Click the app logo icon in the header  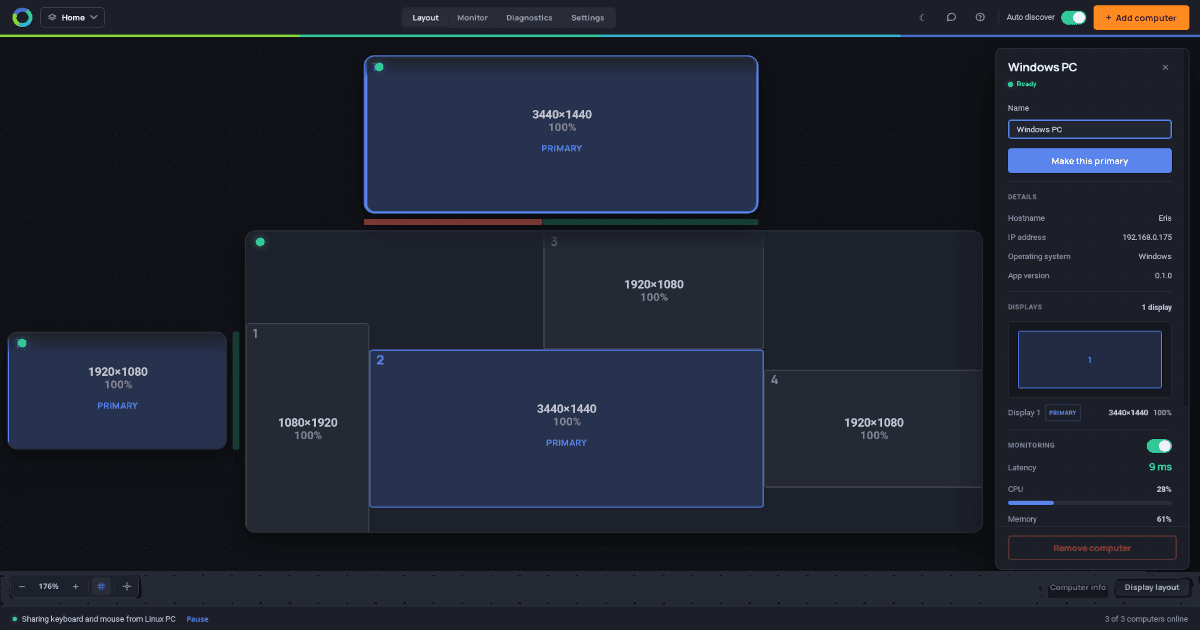point(22,17)
